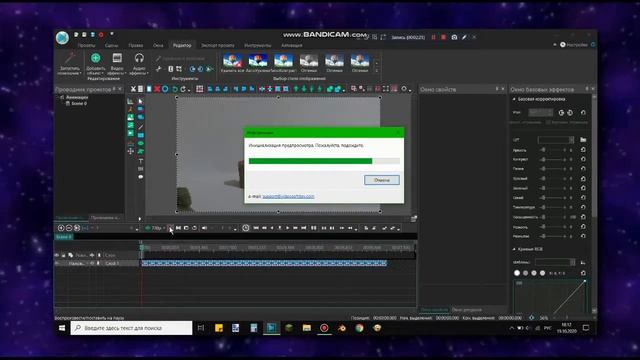Collapse the RGB curves (Кривые RGB) section

click(514, 249)
